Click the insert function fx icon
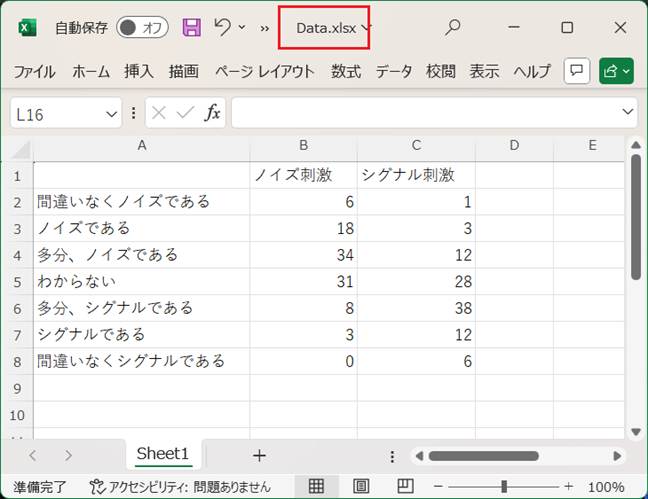The width and height of the screenshot is (648, 499). [x=212, y=114]
